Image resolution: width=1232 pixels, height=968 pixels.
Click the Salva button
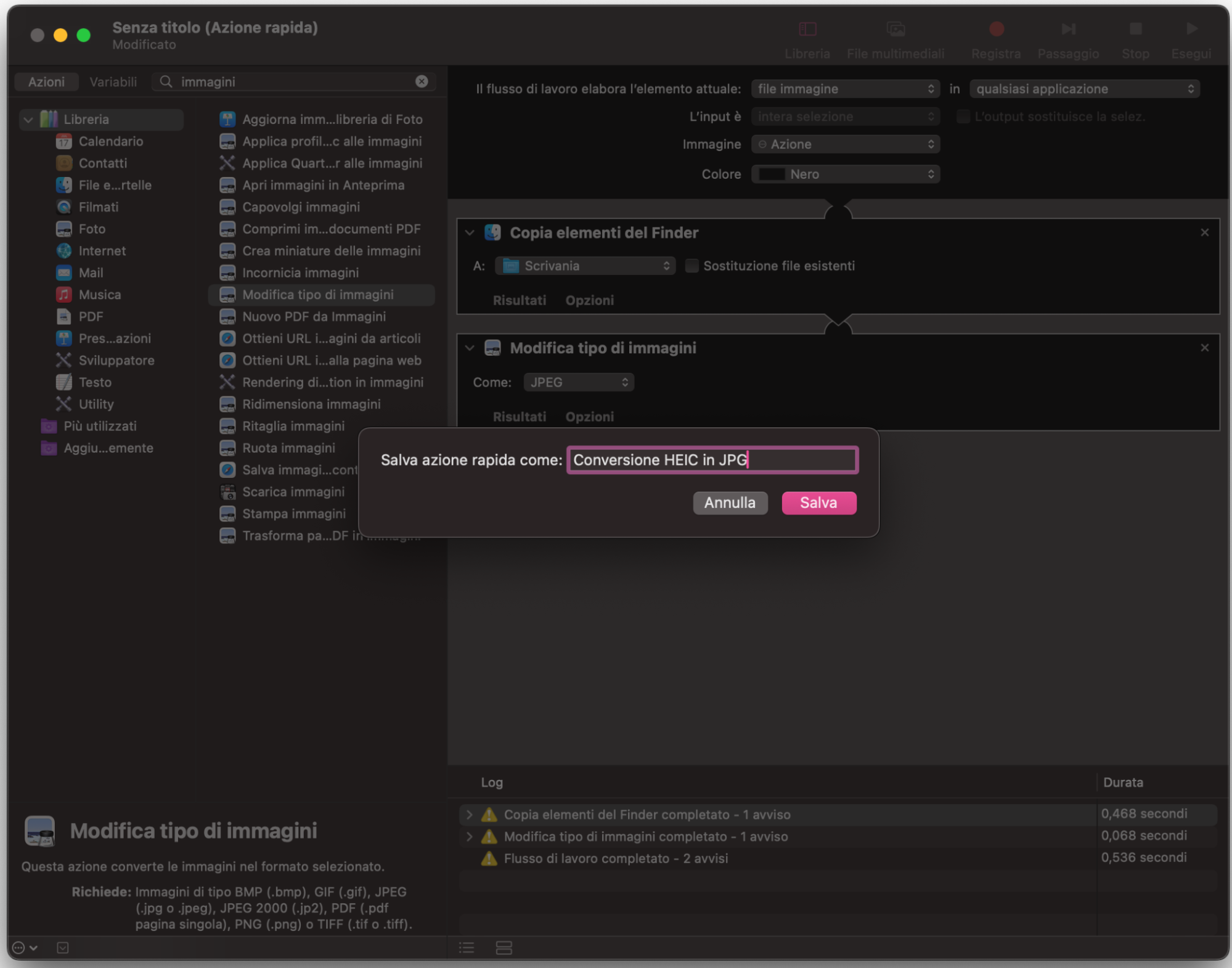(819, 502)
